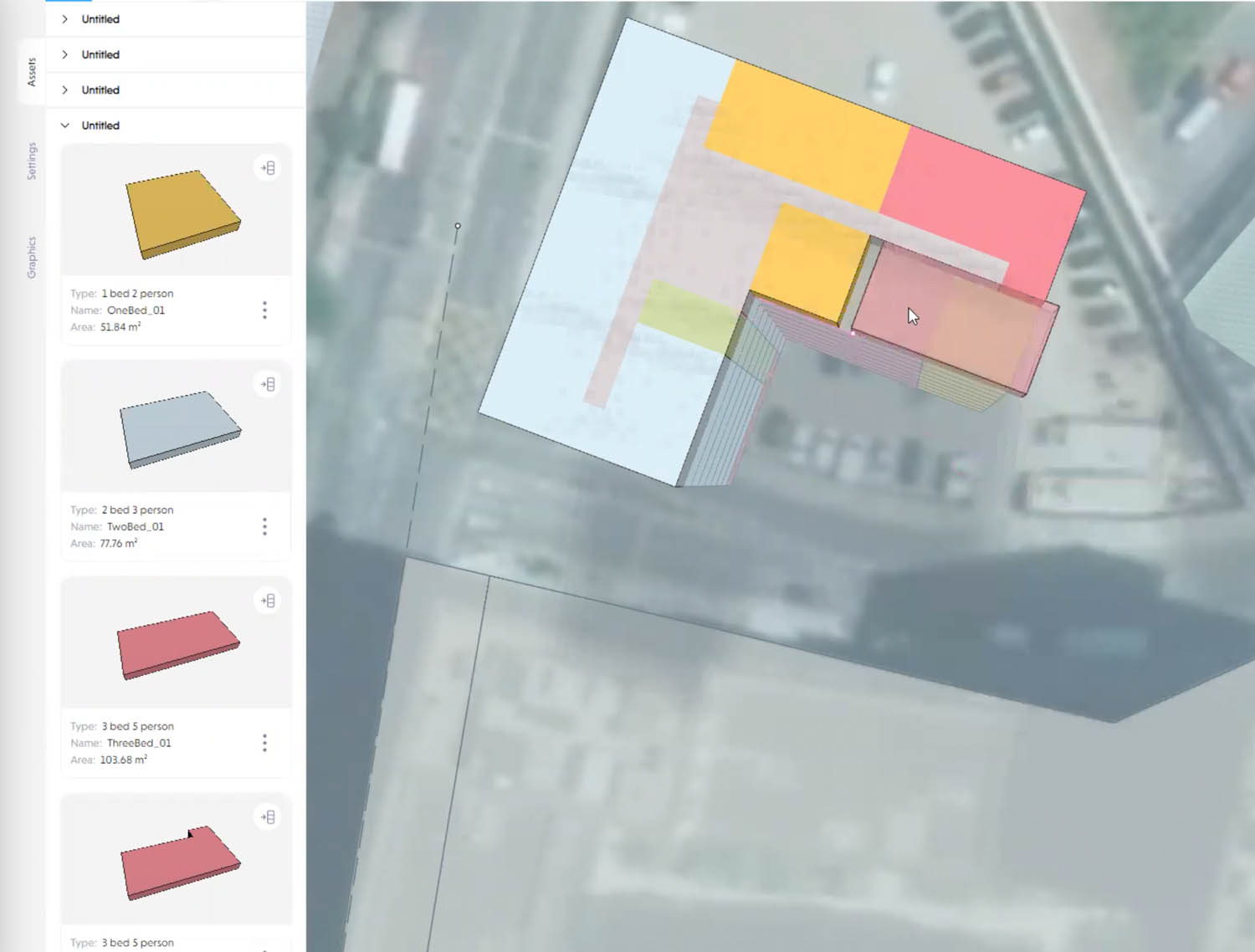This screenshot has width=1255, height=952.
Task: Select the blue-gray TwoBed_01 model thumbnail
Action: (x=180, y=429)
